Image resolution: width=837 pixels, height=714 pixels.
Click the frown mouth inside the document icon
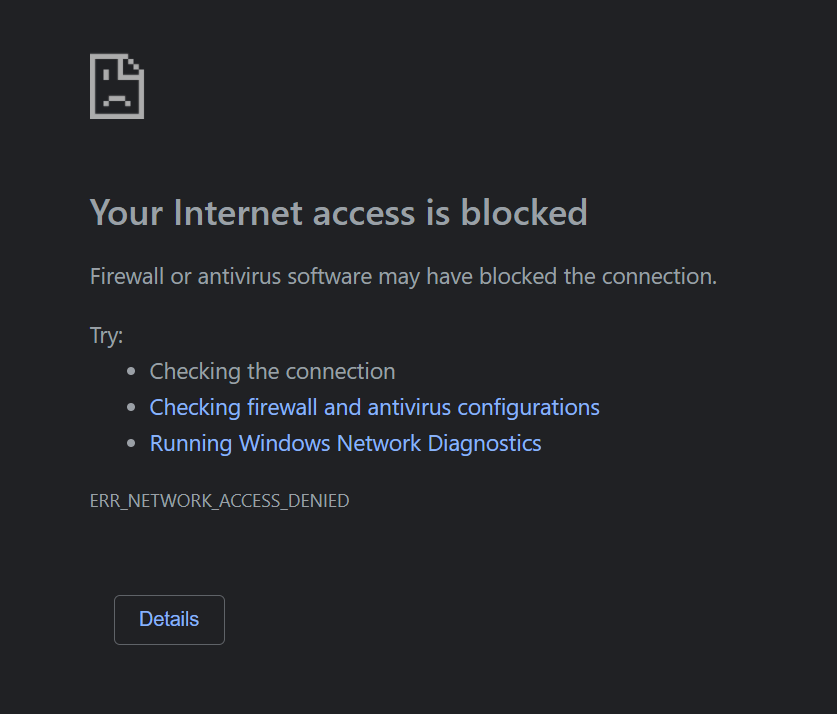[x=117, y=99]
